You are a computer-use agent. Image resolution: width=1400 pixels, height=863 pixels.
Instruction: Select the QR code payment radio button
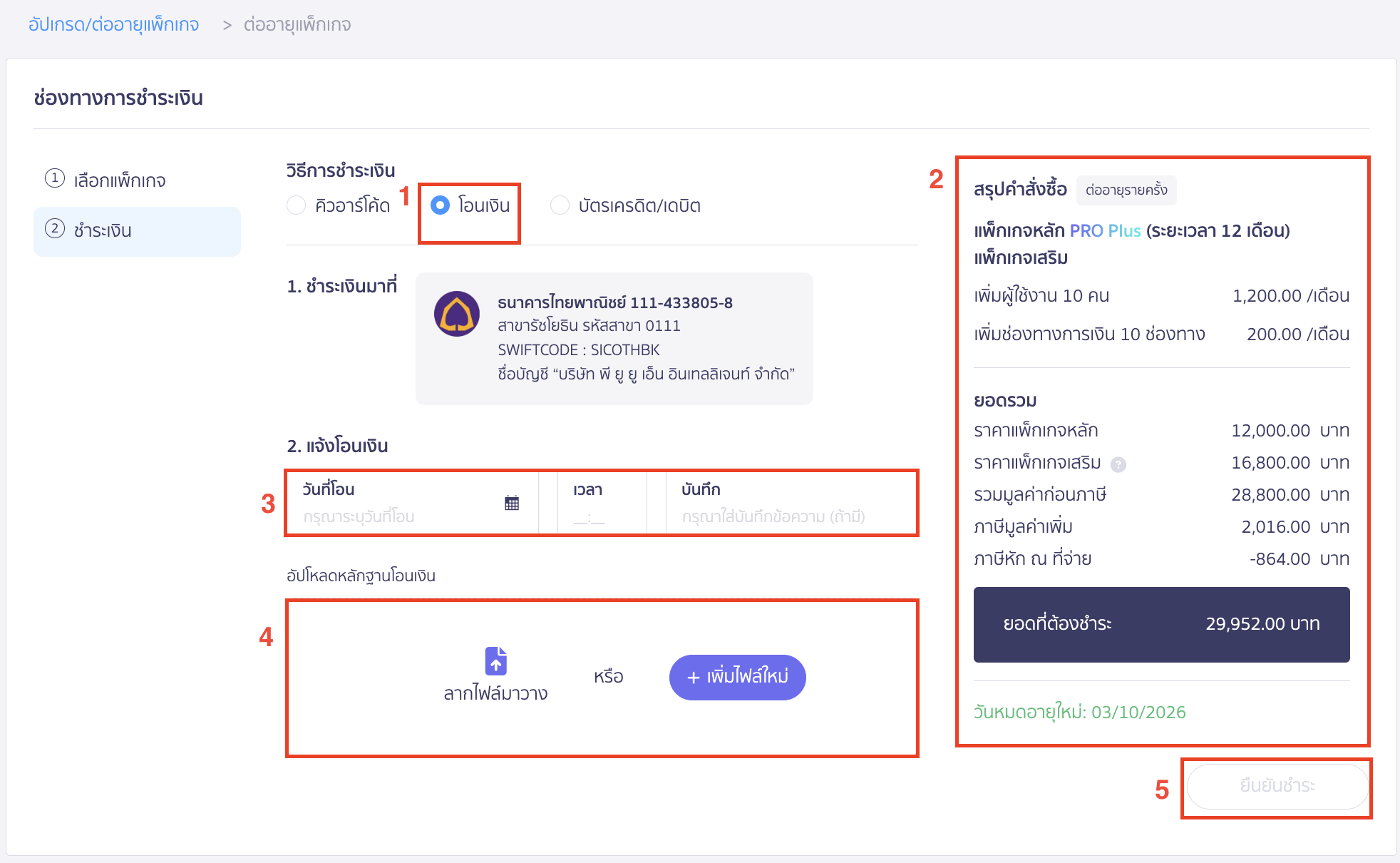pyautogui.click(x=297, y=205)
